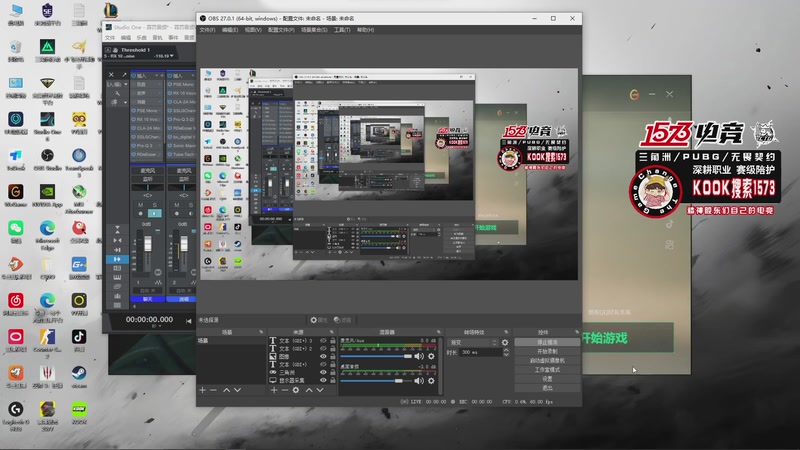Toggle Mute M on Studio One channel 1
Screen dimensions: 800x450
140,205
